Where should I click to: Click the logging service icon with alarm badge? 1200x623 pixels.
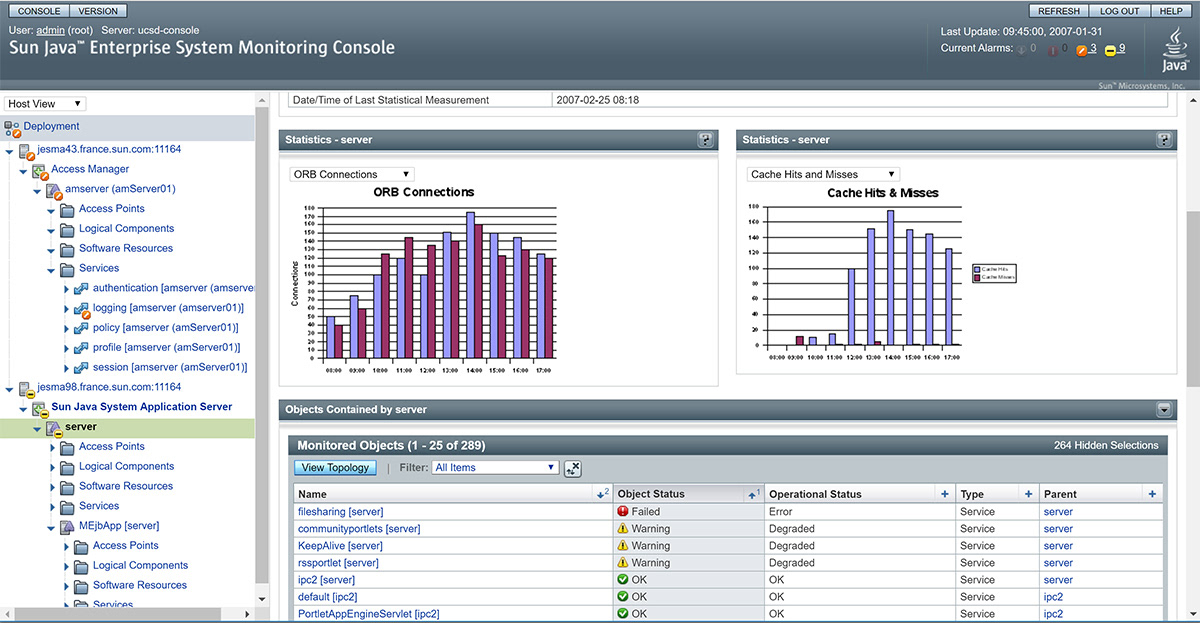click(x=82, y=309)
